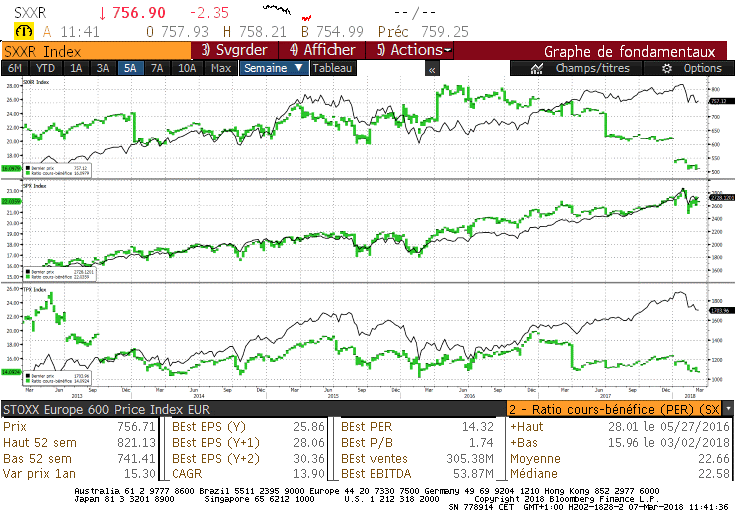Click the TPX chart legend box
Viewport: 736px width, 530px height.
57,378
